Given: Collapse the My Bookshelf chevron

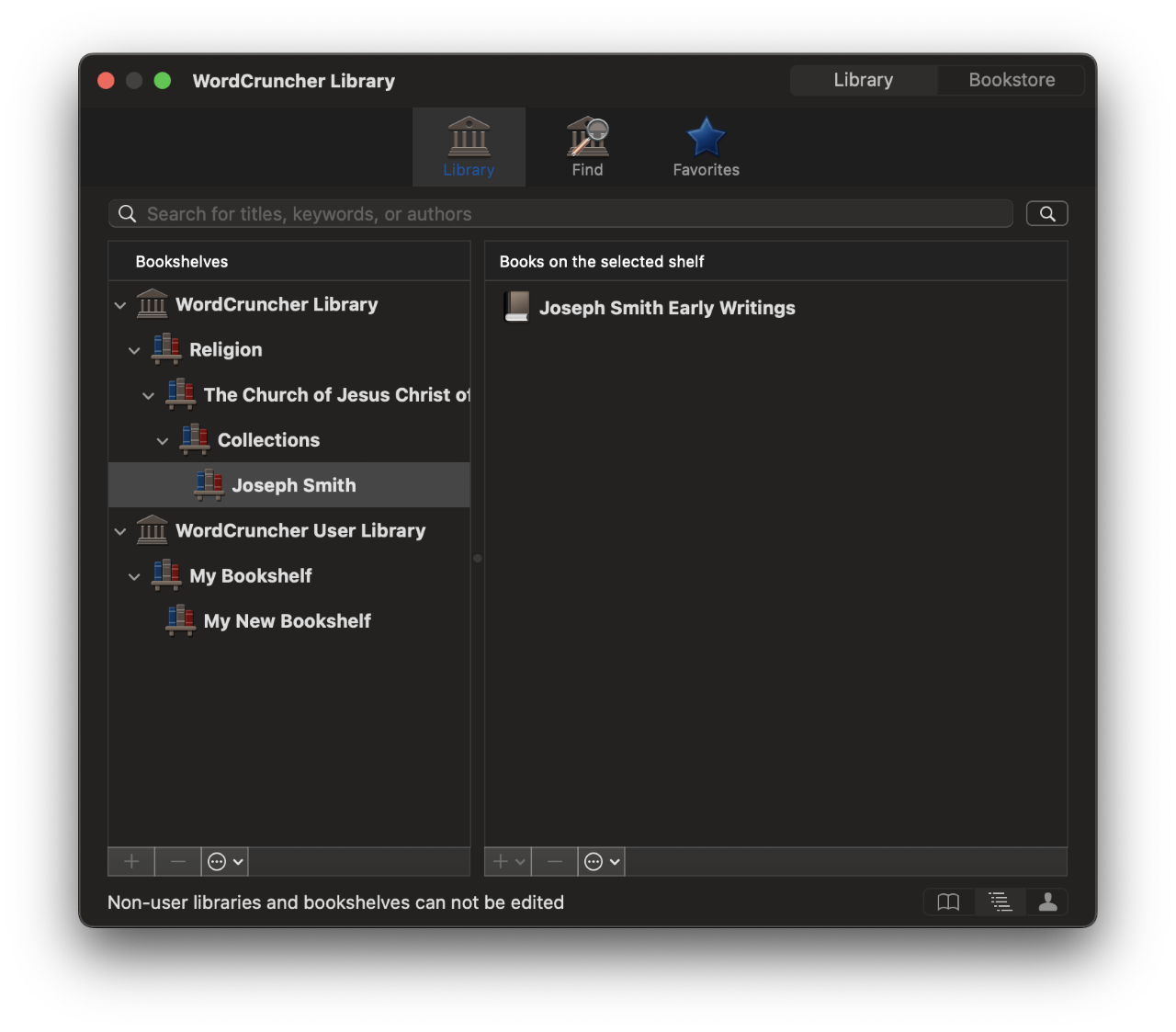Looking at the screenshot, I should [134, 577].
